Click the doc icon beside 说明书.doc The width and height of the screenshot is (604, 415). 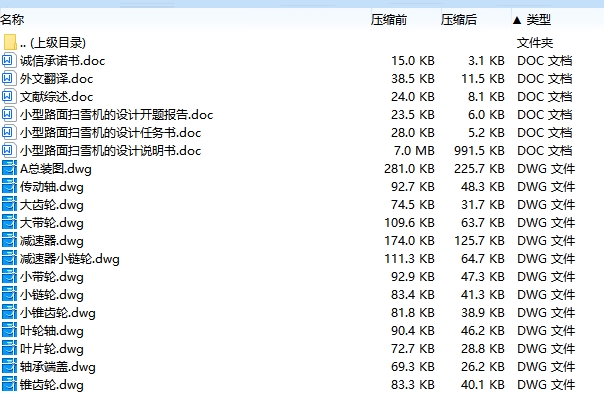[x=9, y=150]
